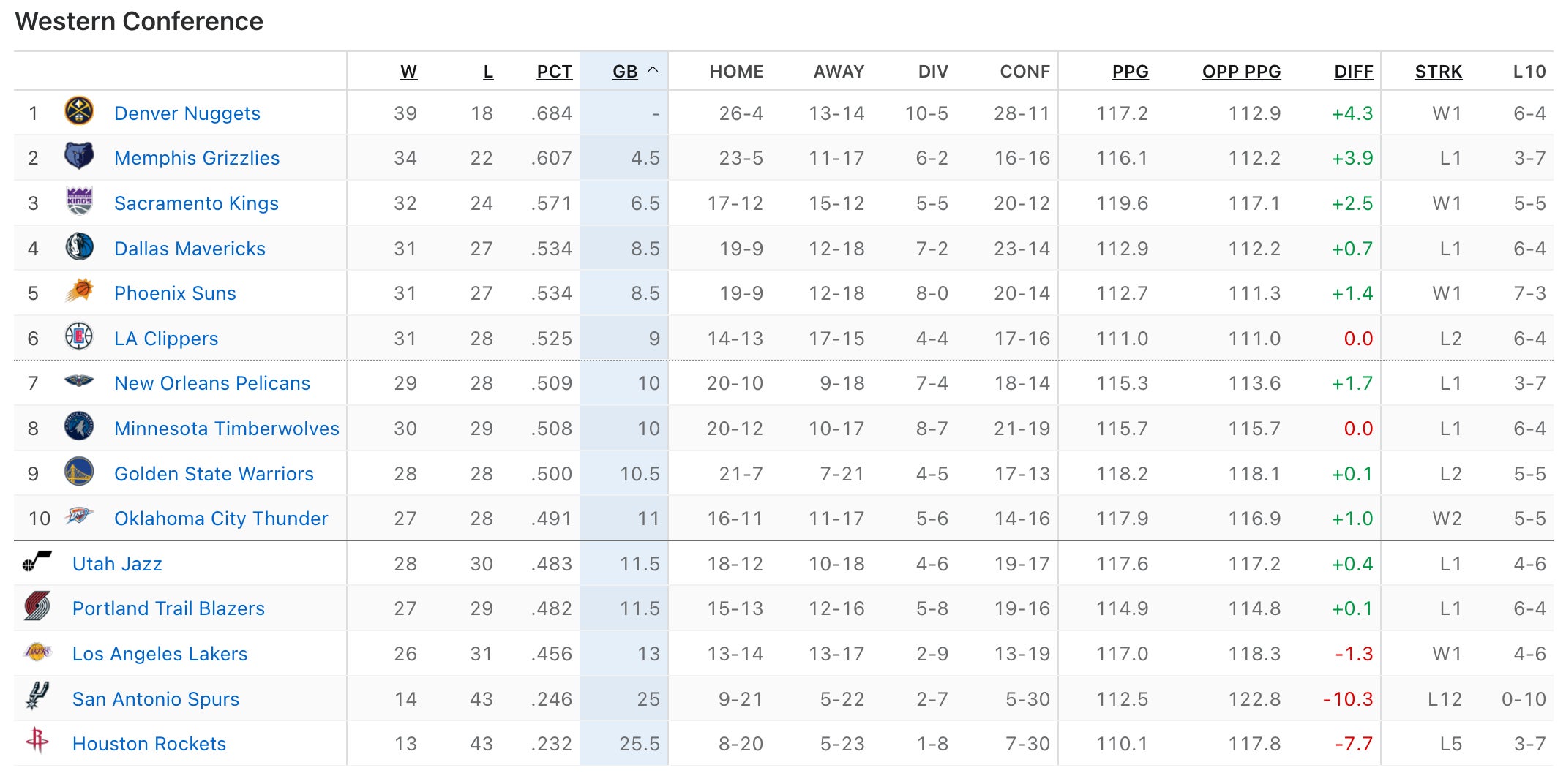Sort by PPG column header
The height and width of the screenshot is (784, 1566).
[1130, 72]
